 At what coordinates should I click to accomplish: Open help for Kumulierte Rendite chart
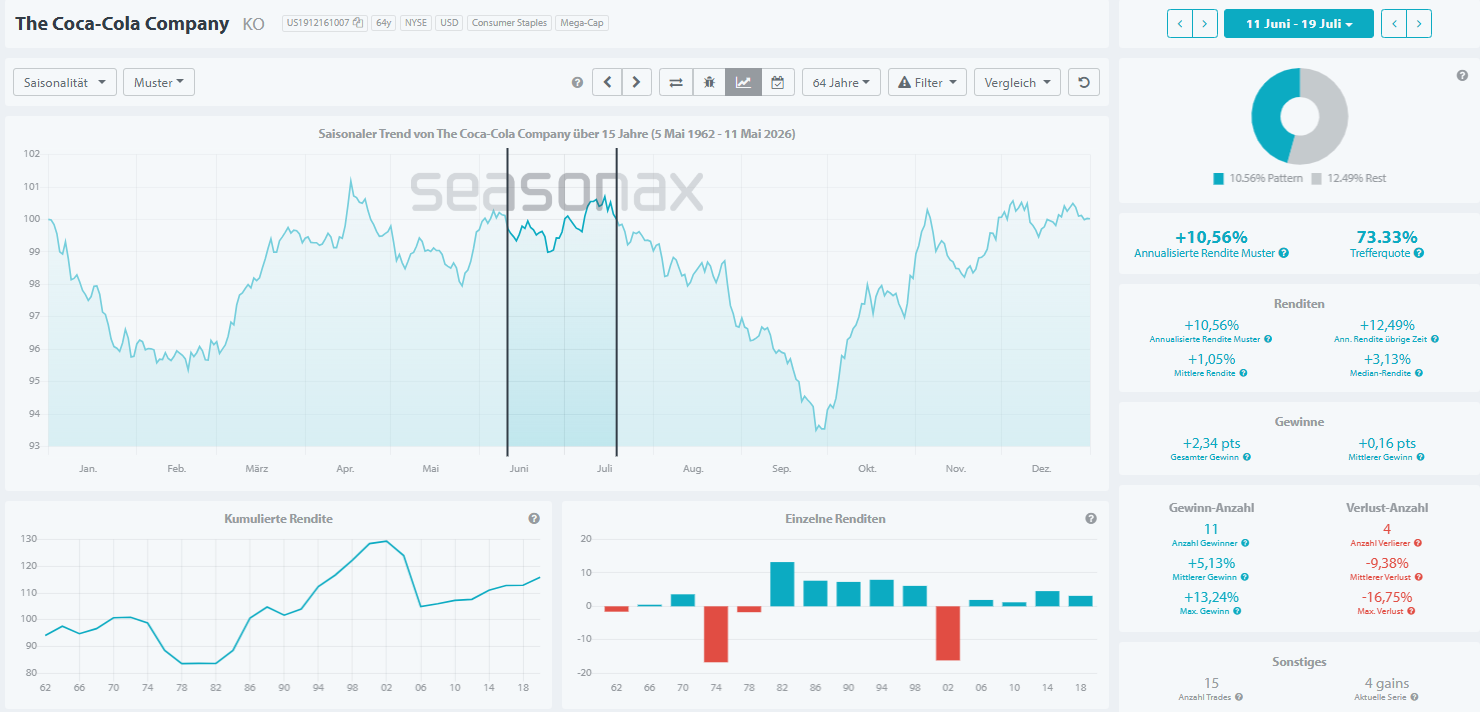(534, 519)
